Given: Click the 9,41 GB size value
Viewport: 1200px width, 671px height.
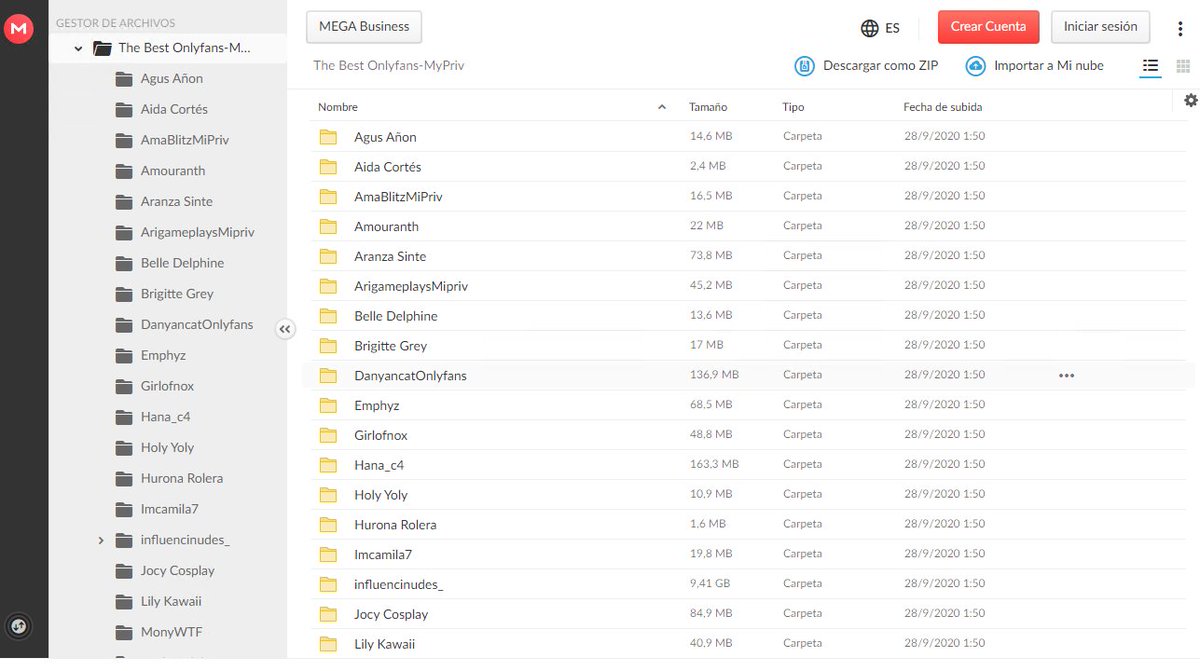Looking at the screenshot, I should (710, 583).
